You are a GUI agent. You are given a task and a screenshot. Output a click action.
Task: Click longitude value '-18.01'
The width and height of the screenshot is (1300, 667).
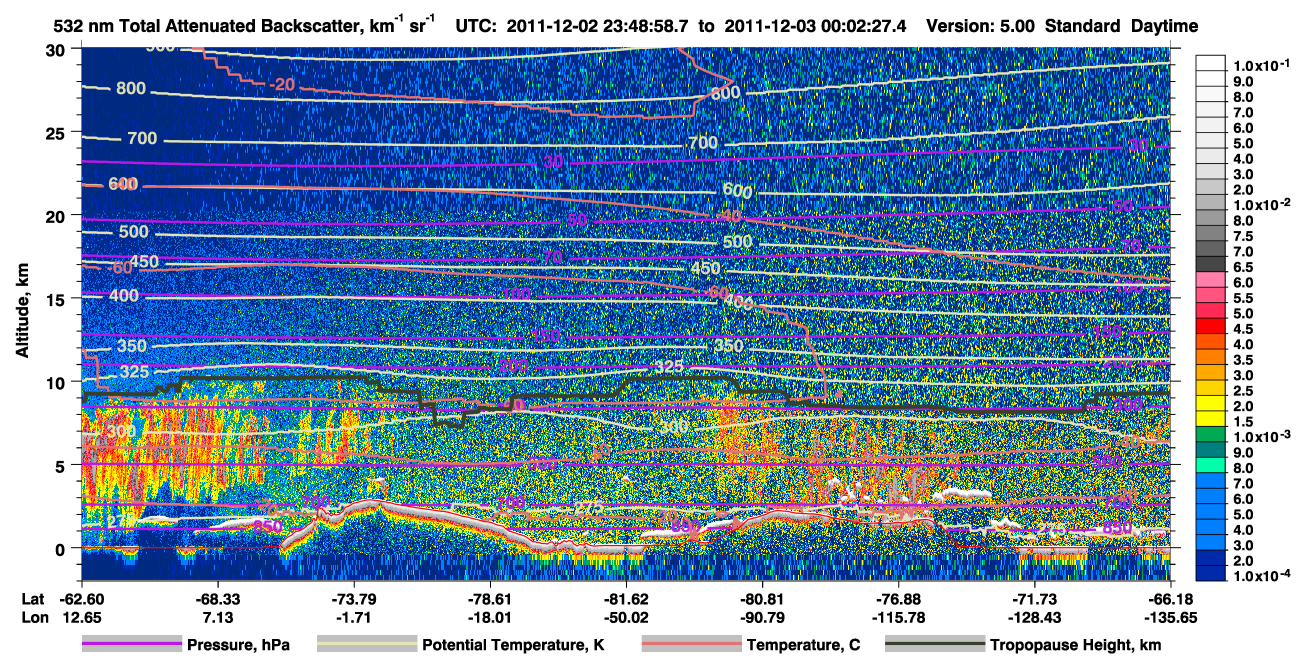pyautogui.click(x=490, y=617)
